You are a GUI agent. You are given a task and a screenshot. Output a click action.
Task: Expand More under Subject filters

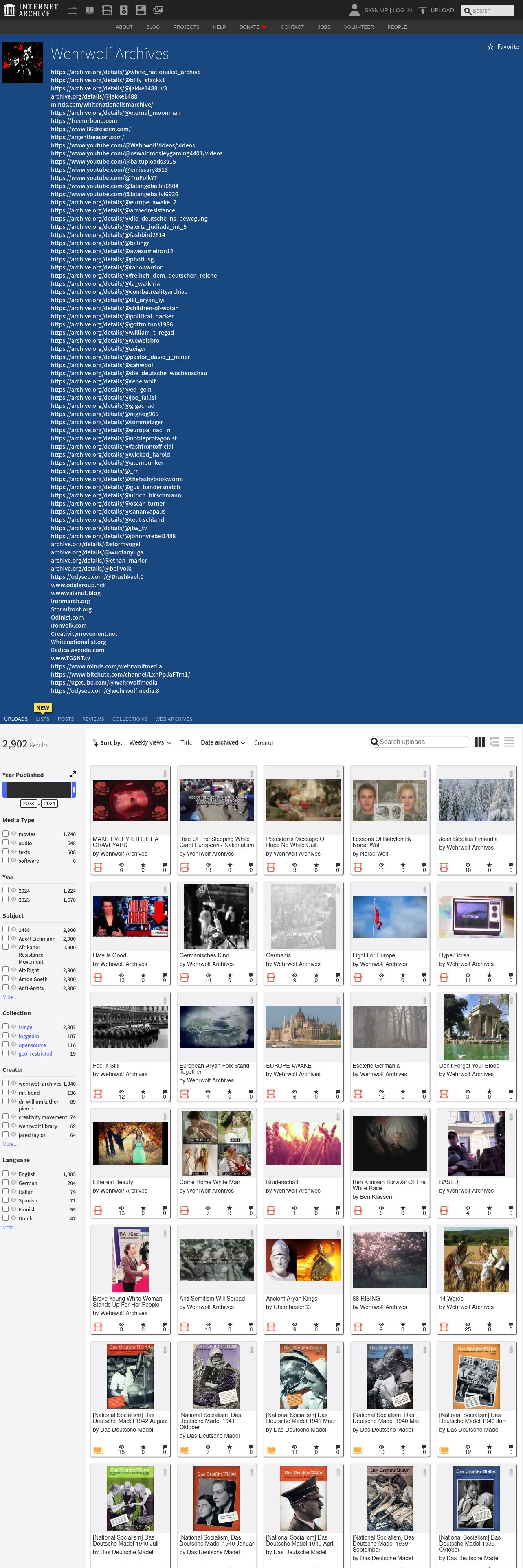[10, 997]
